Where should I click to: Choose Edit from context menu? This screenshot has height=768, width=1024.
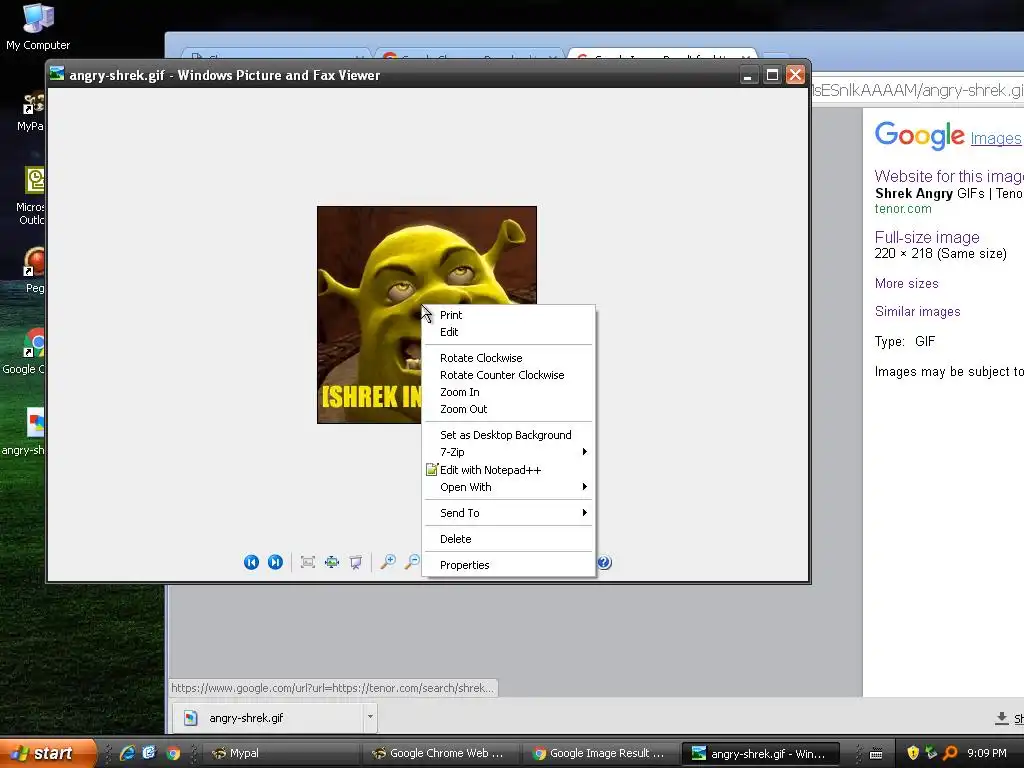tap(509, 332)
